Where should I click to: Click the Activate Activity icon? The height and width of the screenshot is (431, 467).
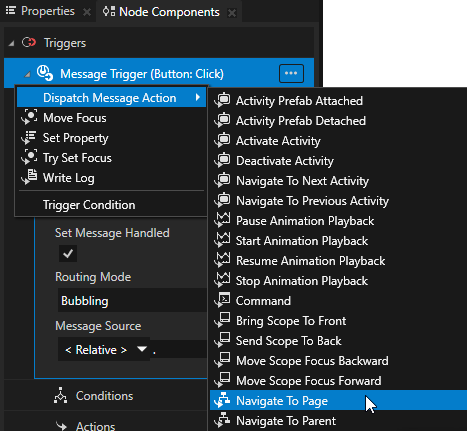pyautogui.click(x=222, y=140)
